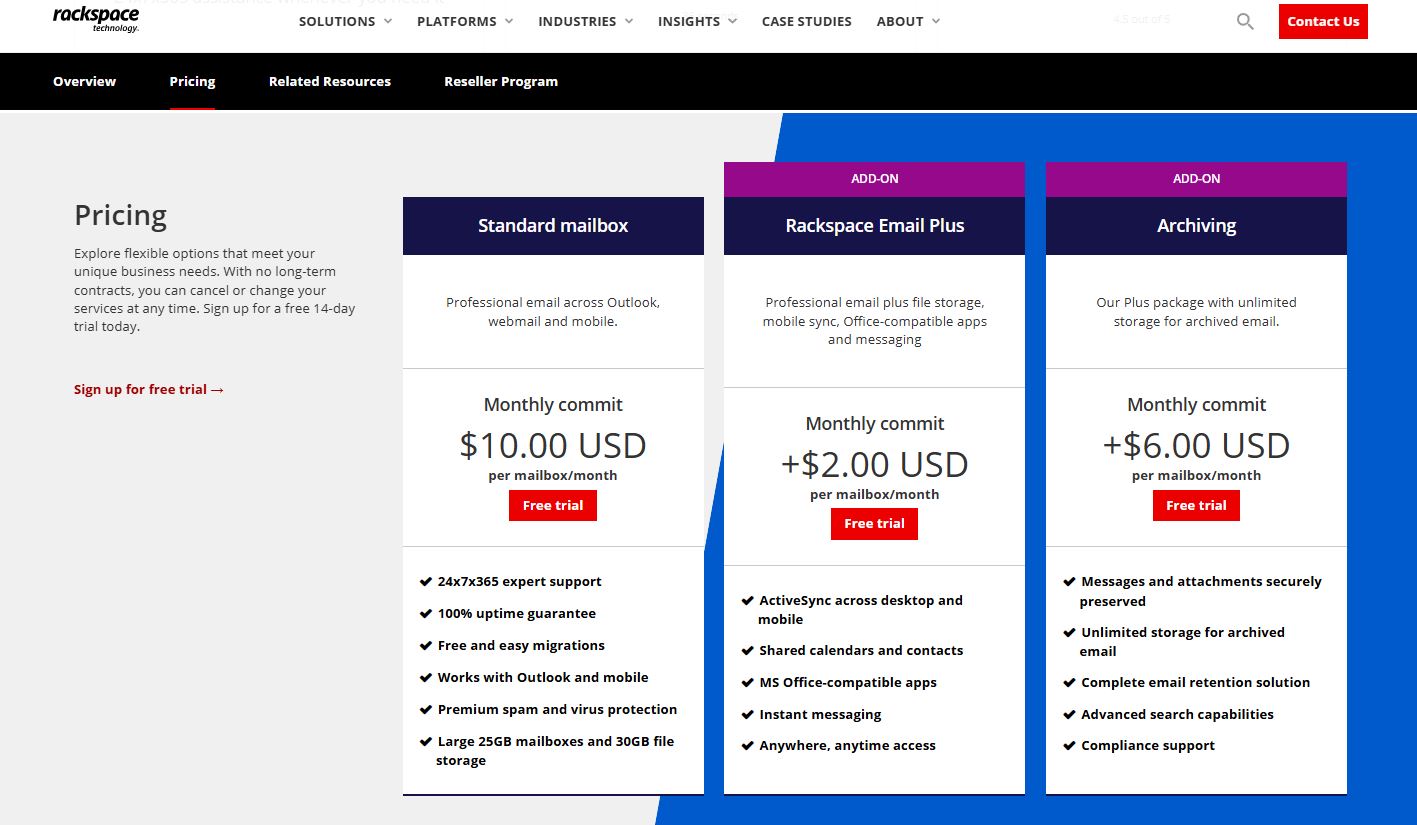Screen dimensions: 1417x825
Task: Select the Pricing tab
Action: point(192,81)
